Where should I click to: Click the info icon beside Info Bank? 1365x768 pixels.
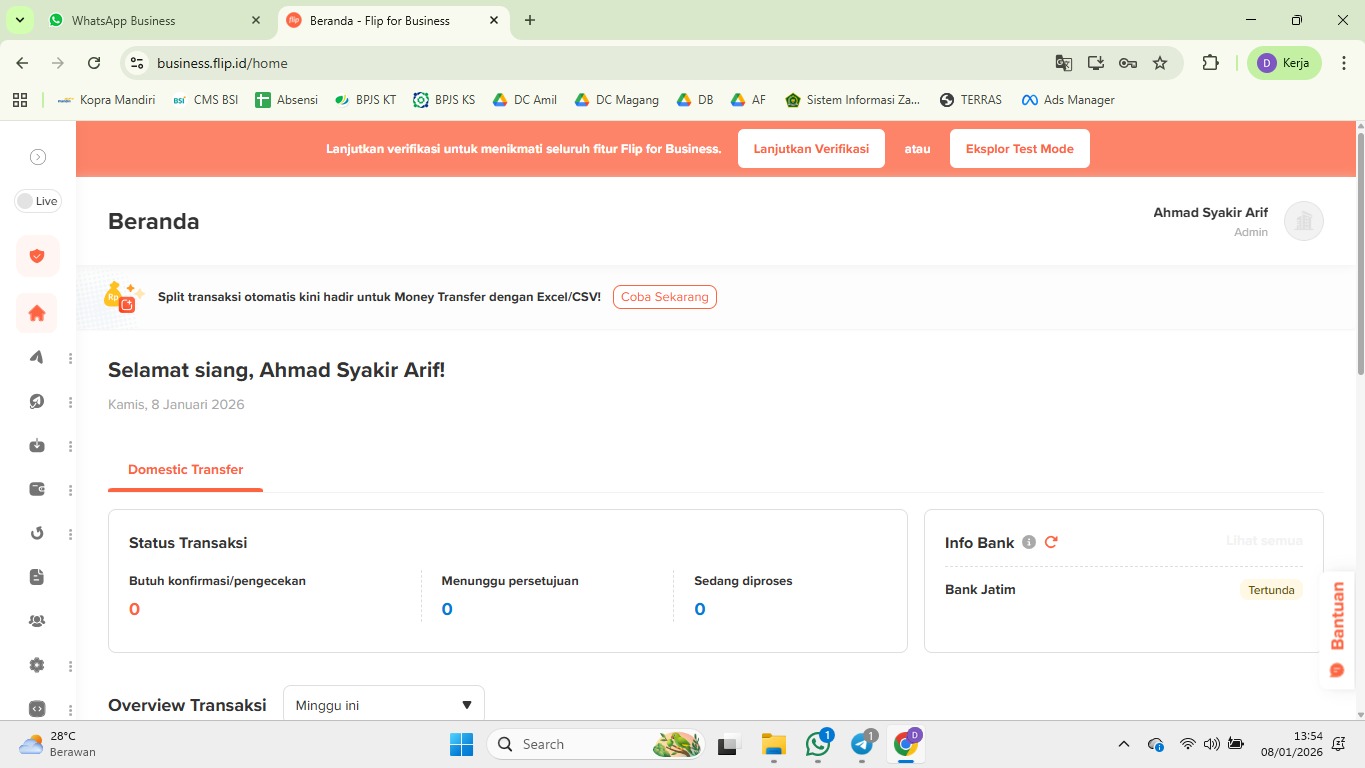[x=1028, y=542]
